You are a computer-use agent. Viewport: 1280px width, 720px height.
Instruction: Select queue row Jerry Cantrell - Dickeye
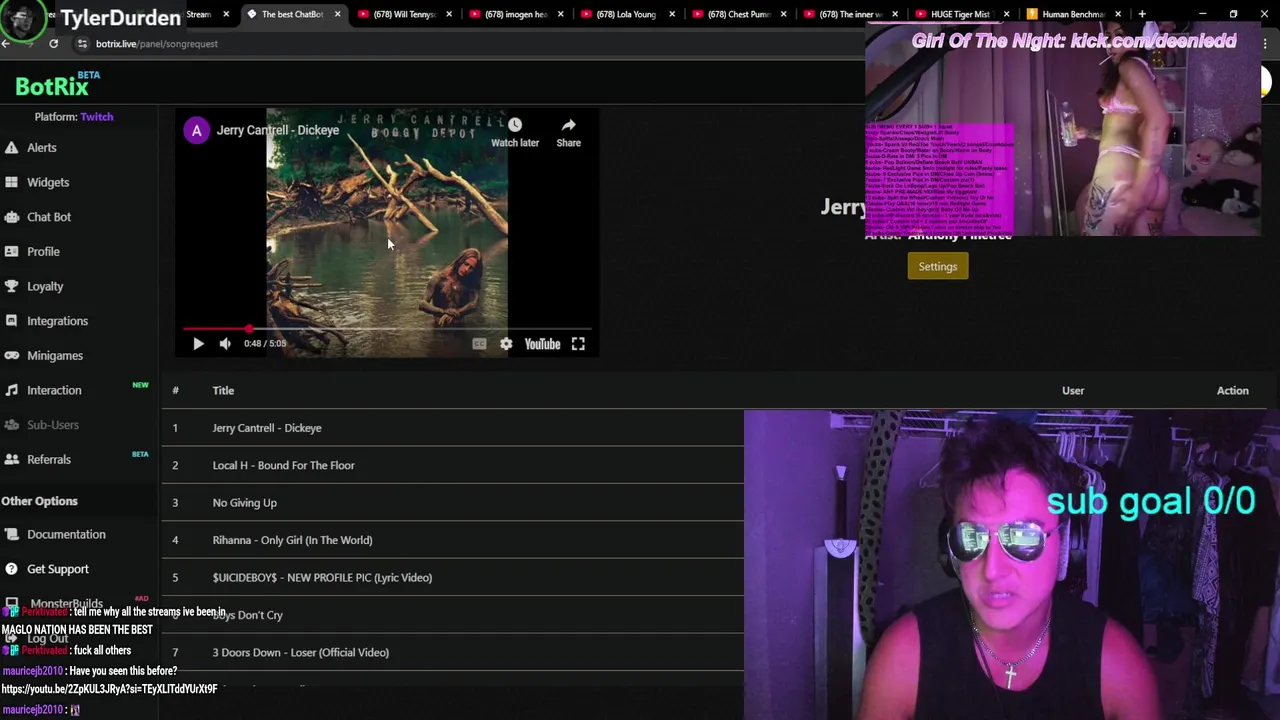coord(453,428)
